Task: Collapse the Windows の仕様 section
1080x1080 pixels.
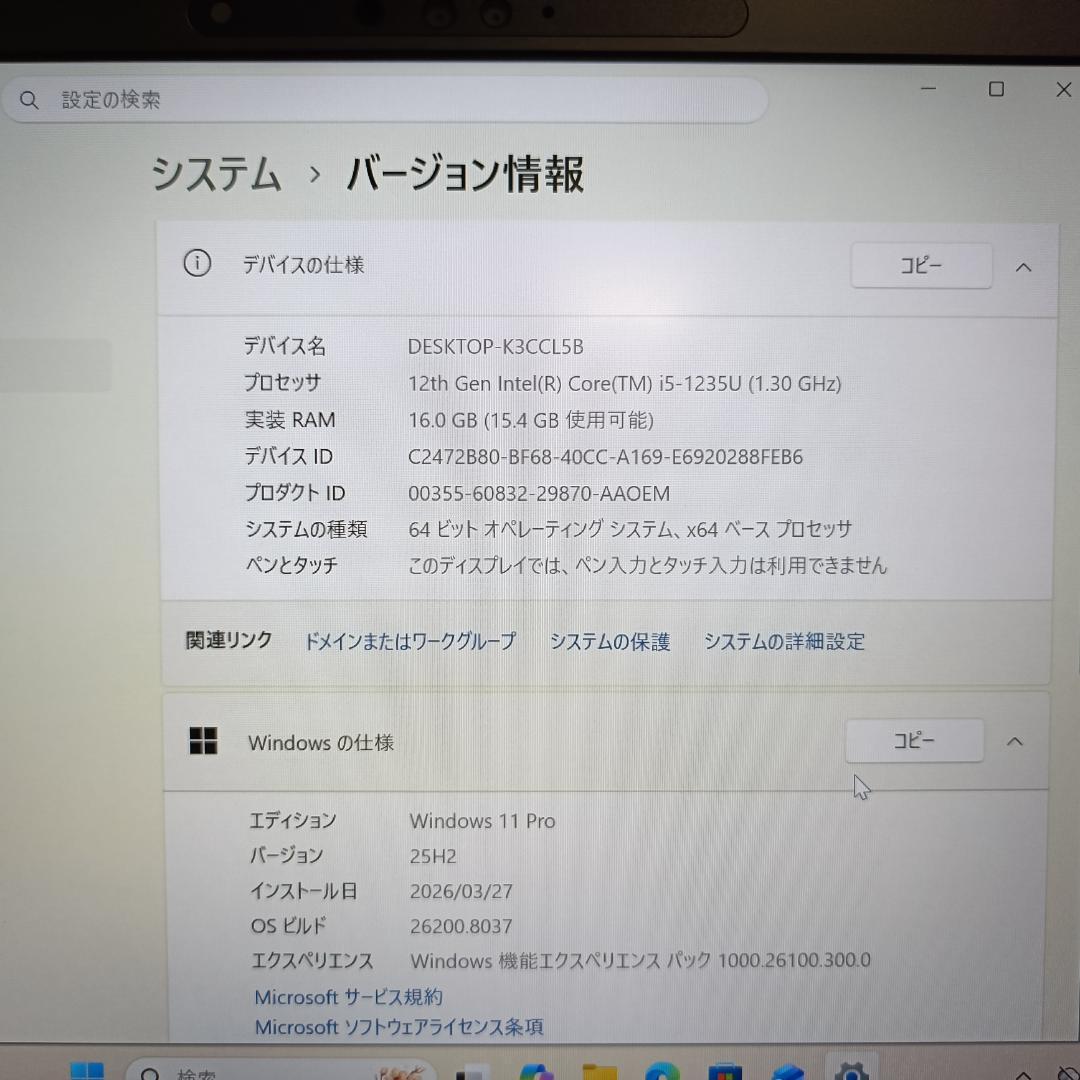Action: point(1015,742)
